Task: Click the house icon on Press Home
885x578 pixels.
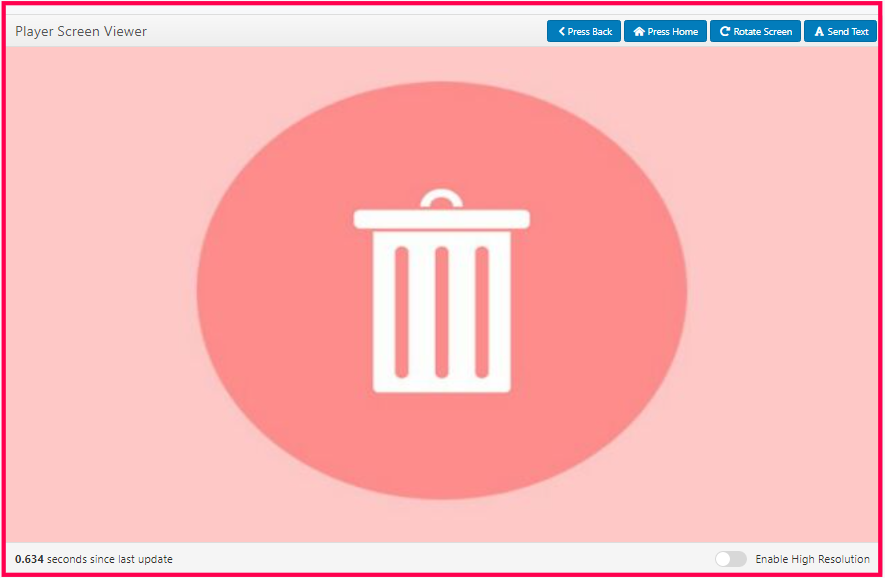Action: tap(639, 32)
